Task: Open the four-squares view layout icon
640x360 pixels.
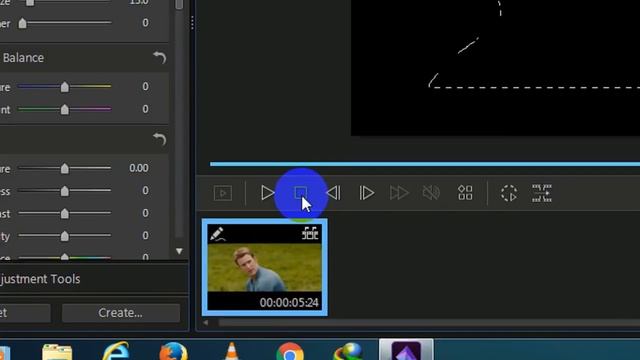Action: click(465, 193)
